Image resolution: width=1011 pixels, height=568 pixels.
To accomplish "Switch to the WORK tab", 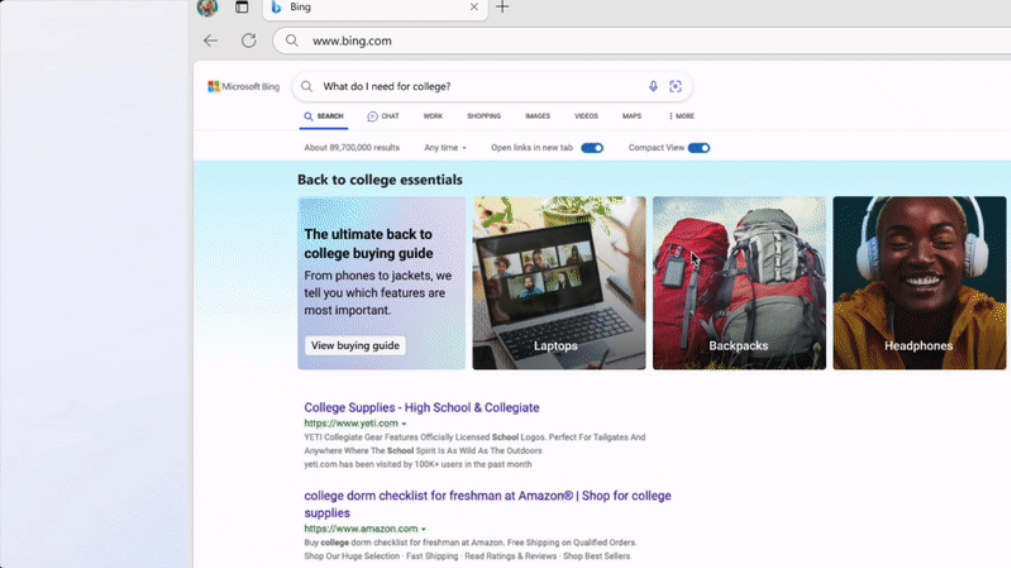I will [433, 116].
